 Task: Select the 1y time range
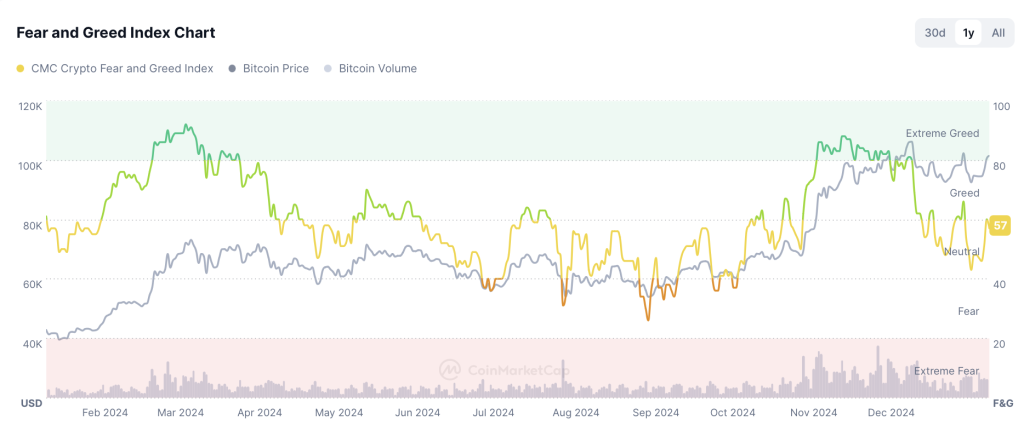click(x=968, y=33)
